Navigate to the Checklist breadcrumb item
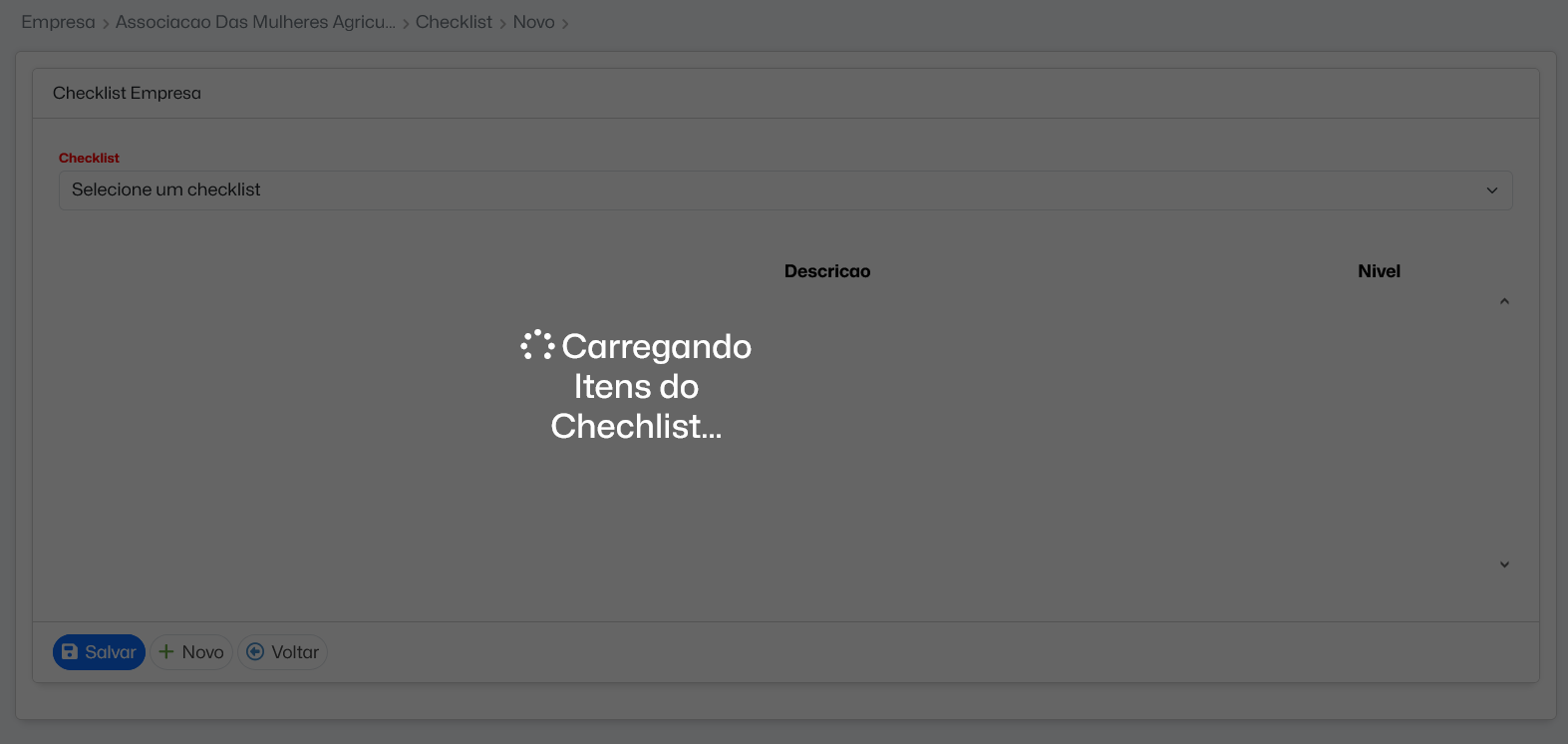This screenshot has height=744, width=1568. click(454, 22)
